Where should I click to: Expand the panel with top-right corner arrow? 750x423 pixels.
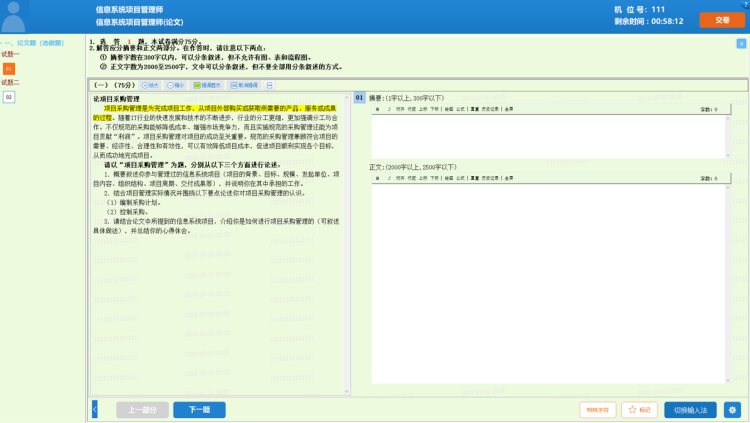[x=741, y=44]
